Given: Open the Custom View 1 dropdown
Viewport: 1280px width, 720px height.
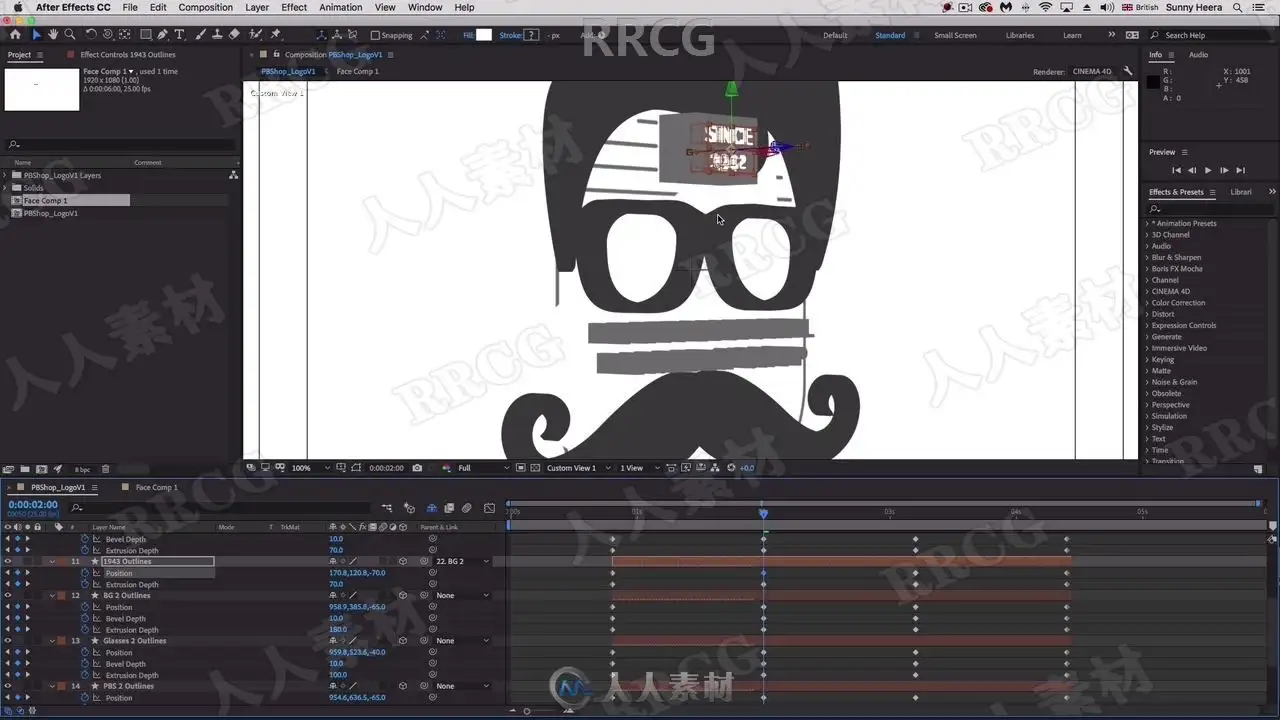Looking at the screenshot, I should tap(578, 468).
